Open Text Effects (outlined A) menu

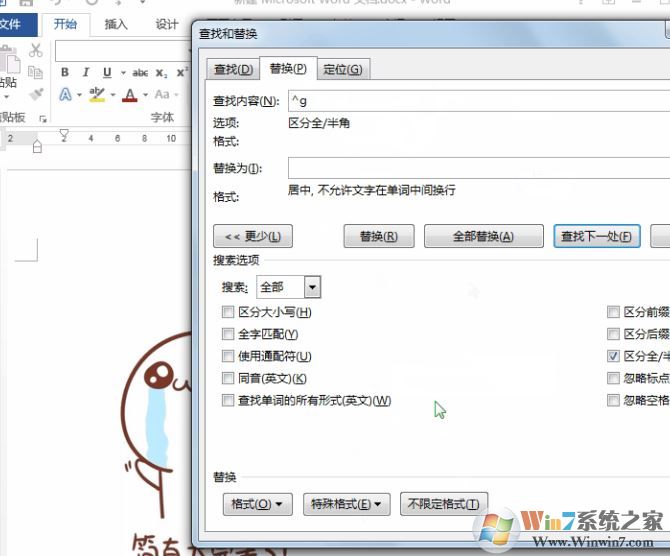[x=65, y=94]
